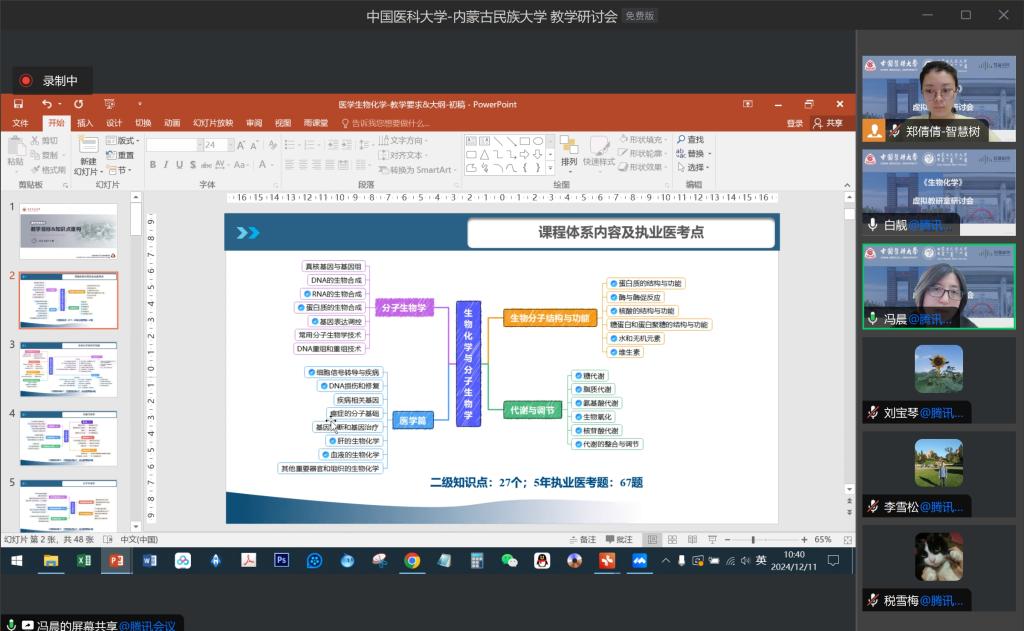Image resolution: width=1024 pixels, height=631 pixels.
Task: Click the Save icon in quick access toolbar
Action: click(x=18, y=104)
